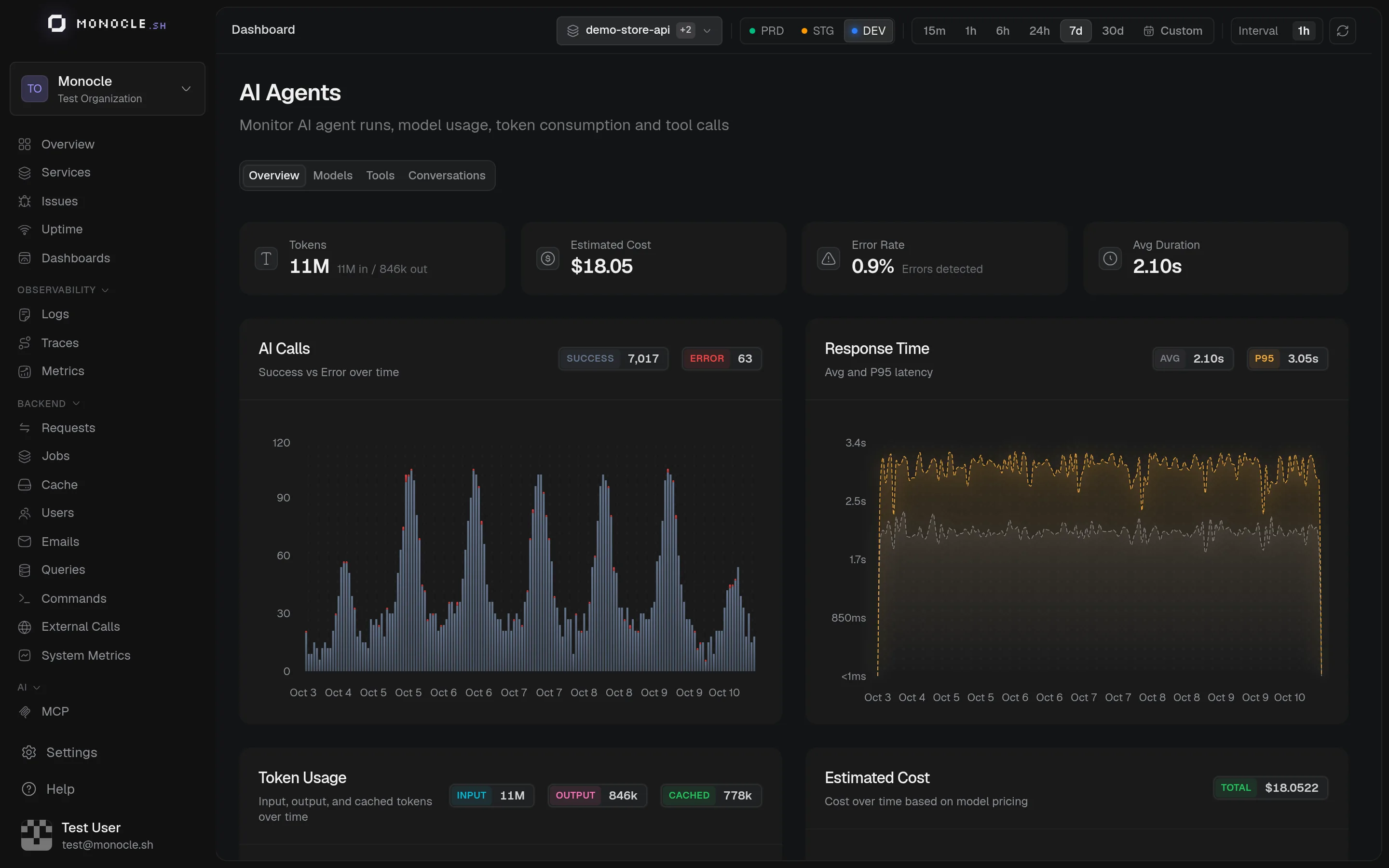Click the Queries database icon

pyautogui.click(x=24, y=570)
